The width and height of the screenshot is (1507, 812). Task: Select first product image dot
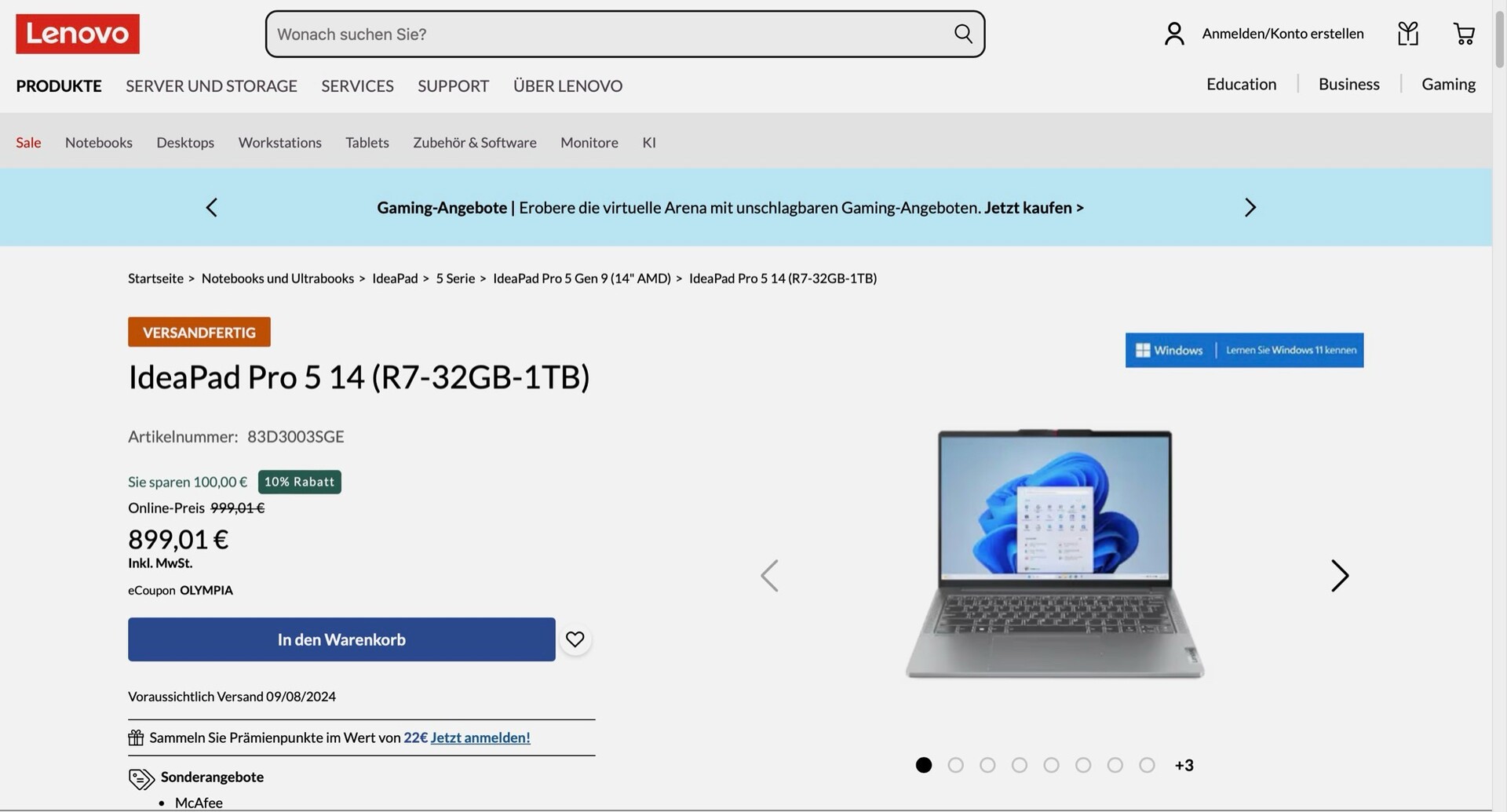click(x=924, y=765)
